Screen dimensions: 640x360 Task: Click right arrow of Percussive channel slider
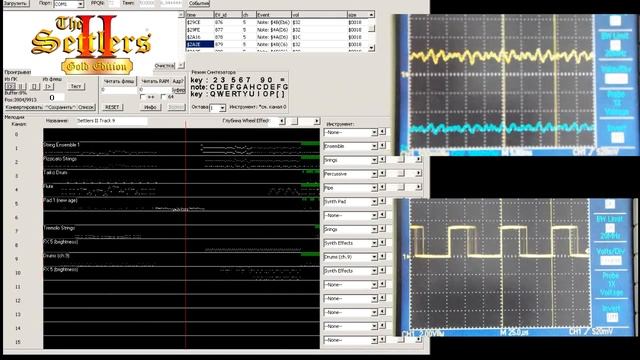(x=418, y=173)
